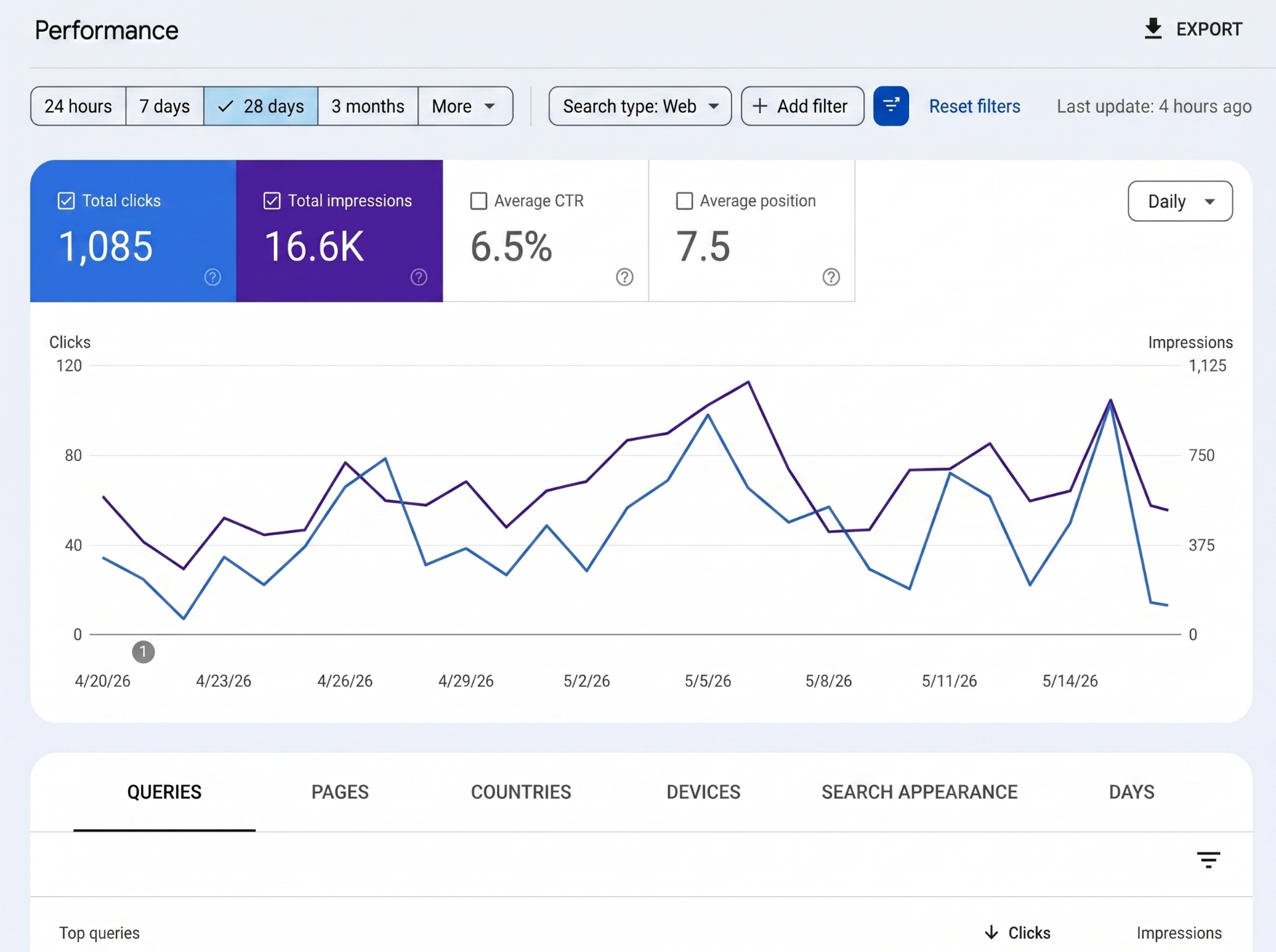
Task: Click the 375 impressions axis label
Action: coord(1202,545)
